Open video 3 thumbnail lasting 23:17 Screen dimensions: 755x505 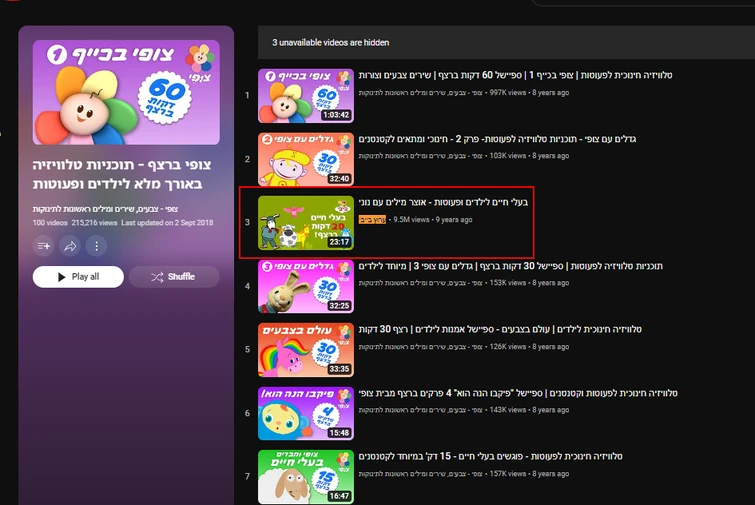coord(306,223)
